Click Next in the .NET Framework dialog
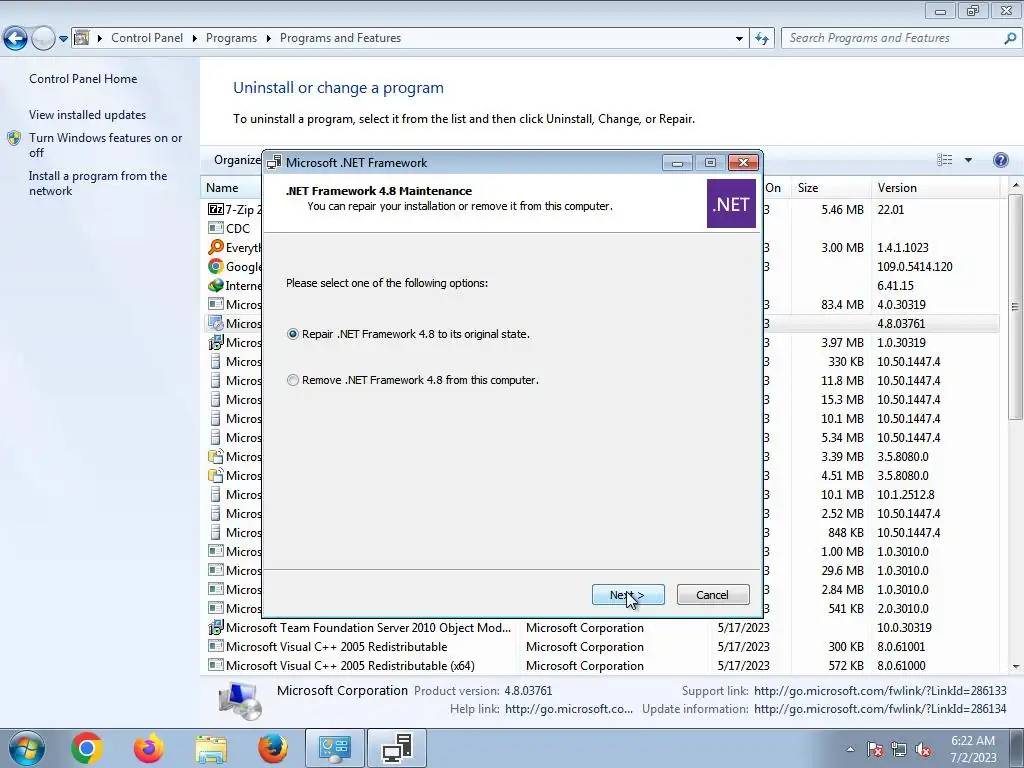Image resolution: width=1024 pixels, height=768 pixels. 628,595
